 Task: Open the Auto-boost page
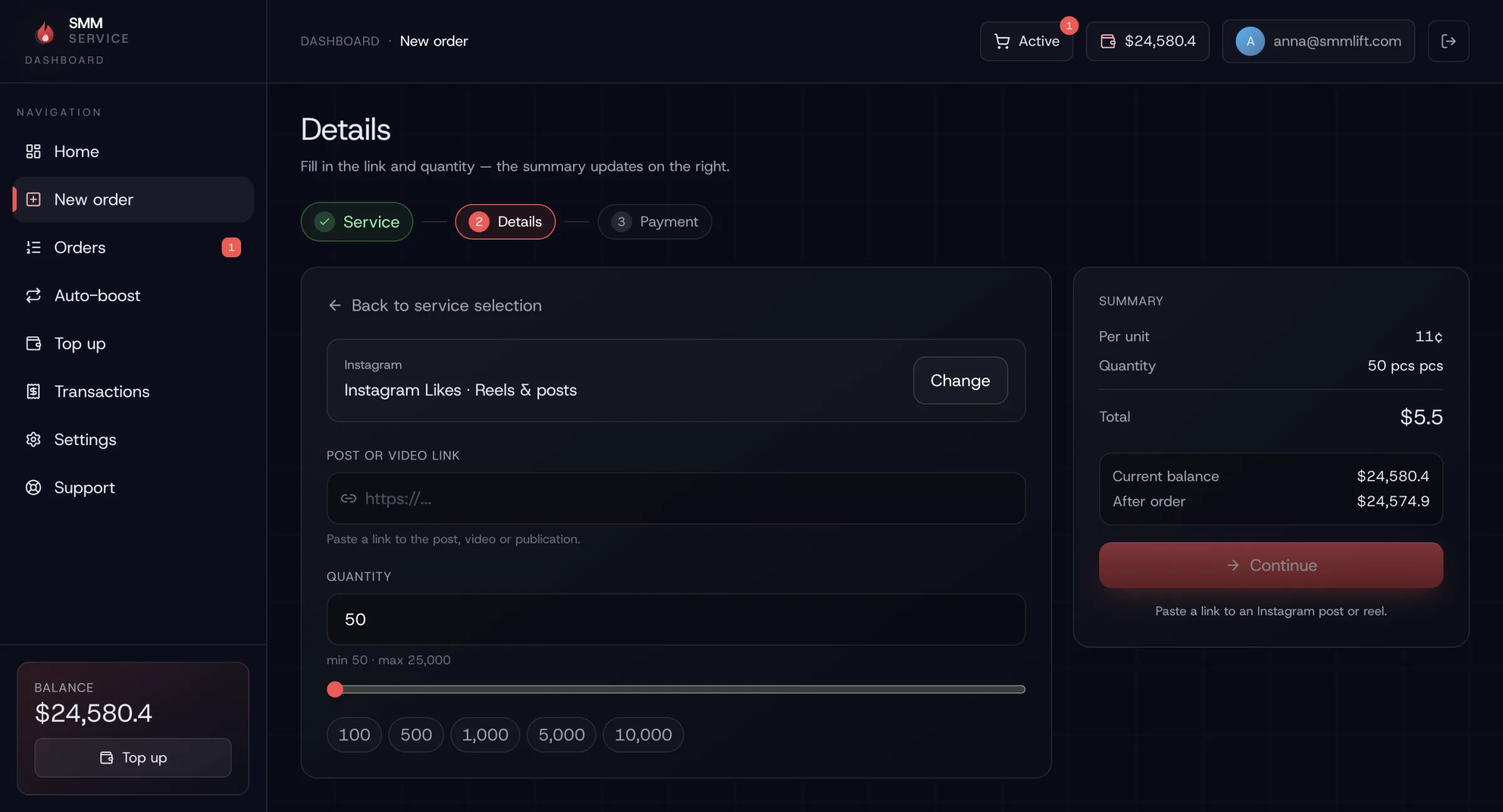coord(97,296)
